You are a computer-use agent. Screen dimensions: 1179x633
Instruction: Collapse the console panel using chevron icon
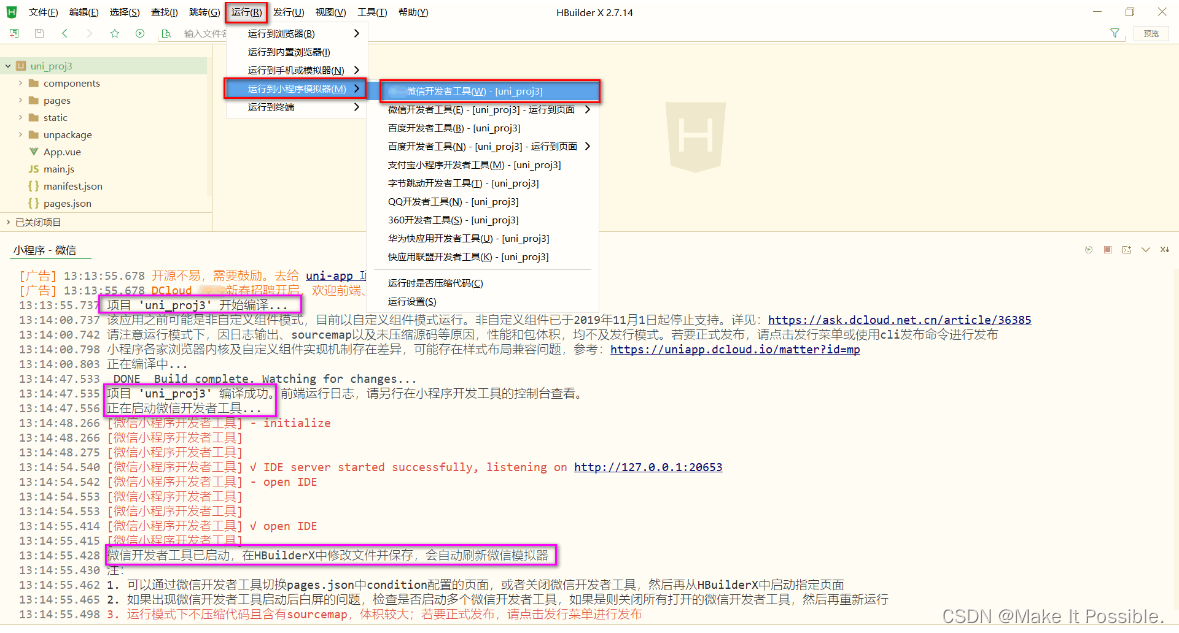1145,250
